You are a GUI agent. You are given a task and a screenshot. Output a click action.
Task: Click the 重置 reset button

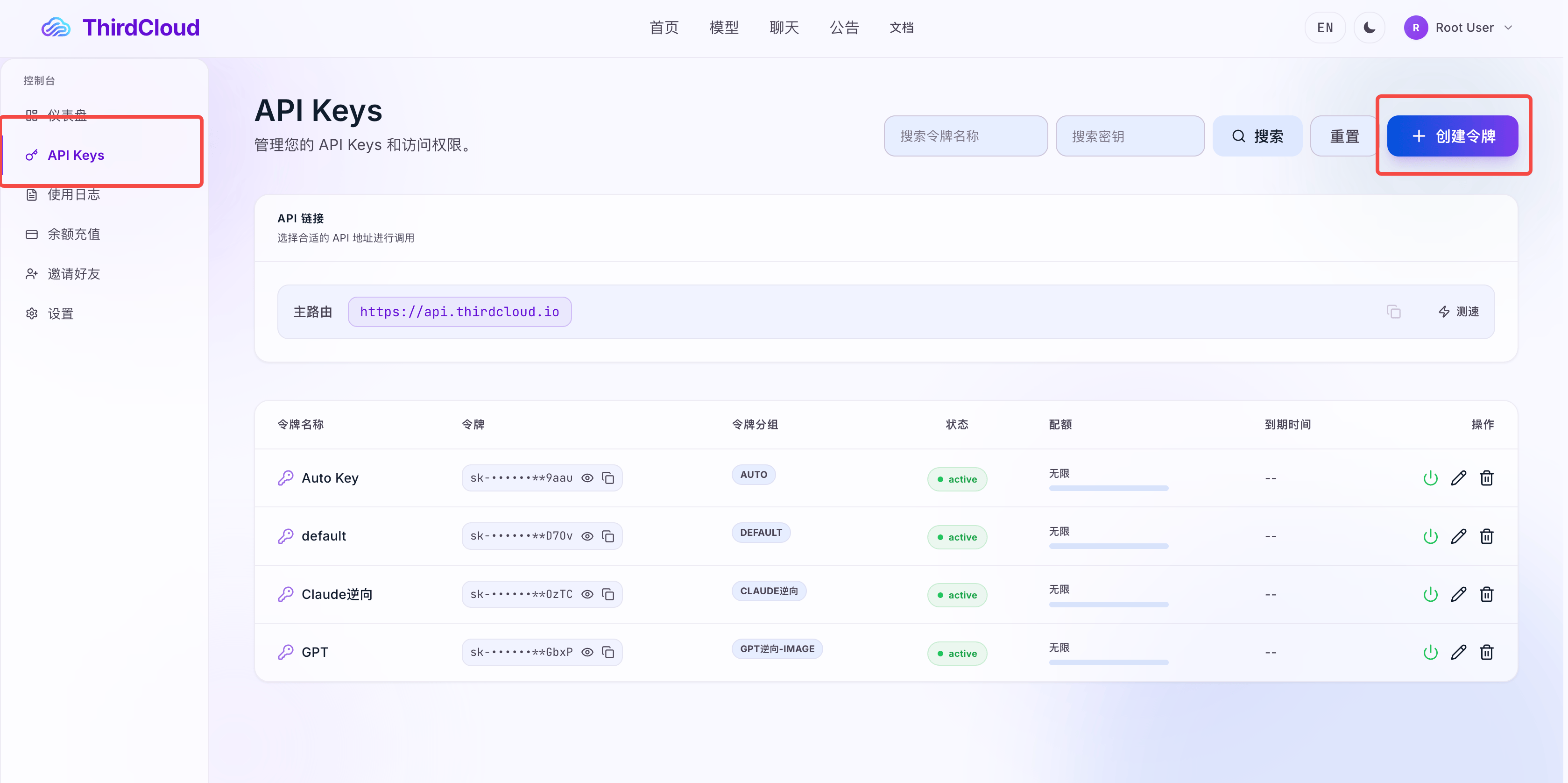click(1343, 136)
